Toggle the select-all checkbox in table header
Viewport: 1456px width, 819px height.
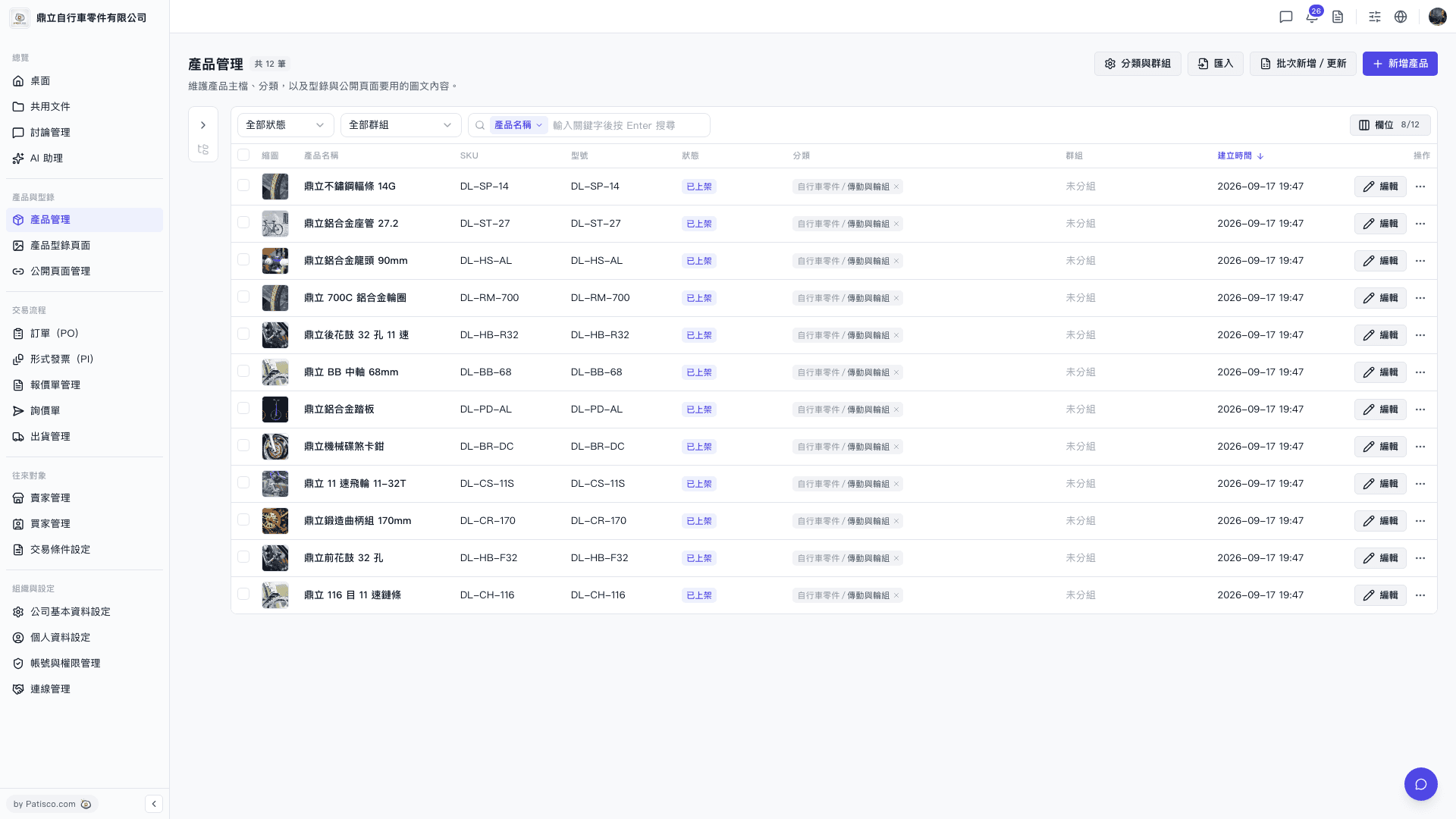pyautogui.click(x=243, y=155)
